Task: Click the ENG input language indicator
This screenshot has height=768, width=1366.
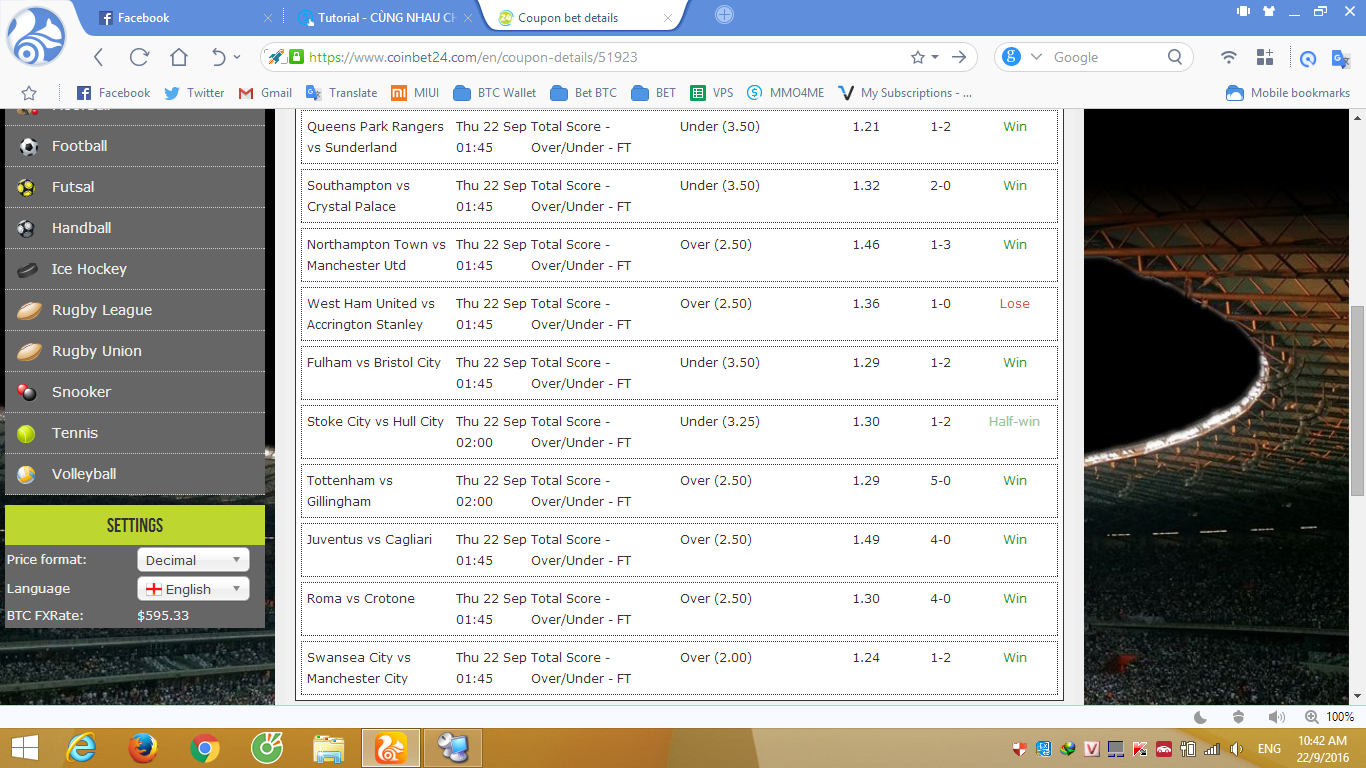Action: (x=1269, y=749)
